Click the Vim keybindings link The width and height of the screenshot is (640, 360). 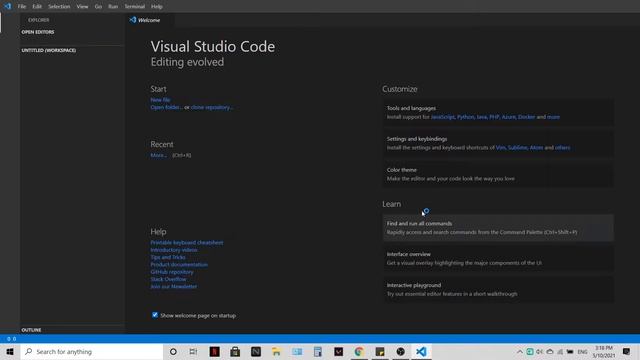click(501, 147)
